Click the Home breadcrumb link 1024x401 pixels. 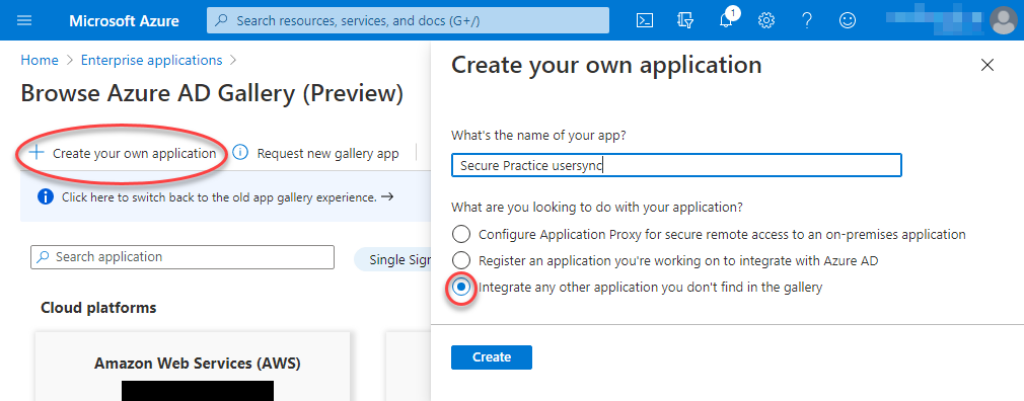[38, 60]
